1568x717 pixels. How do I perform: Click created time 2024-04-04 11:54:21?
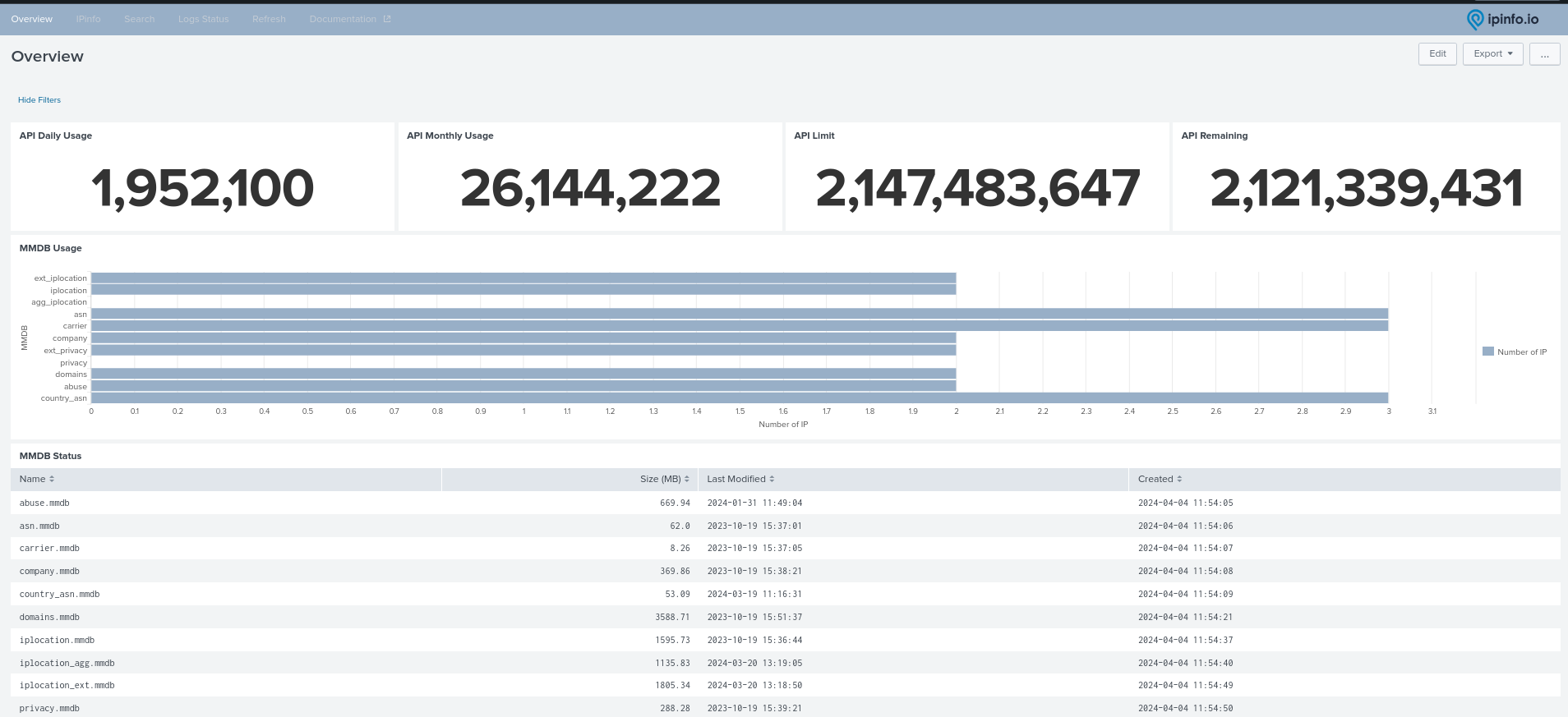click(x=1185, y=617)
